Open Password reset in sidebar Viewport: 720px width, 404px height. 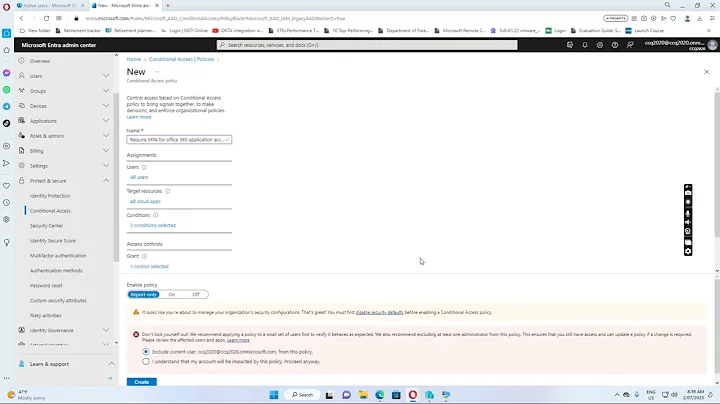coord(46,286)
